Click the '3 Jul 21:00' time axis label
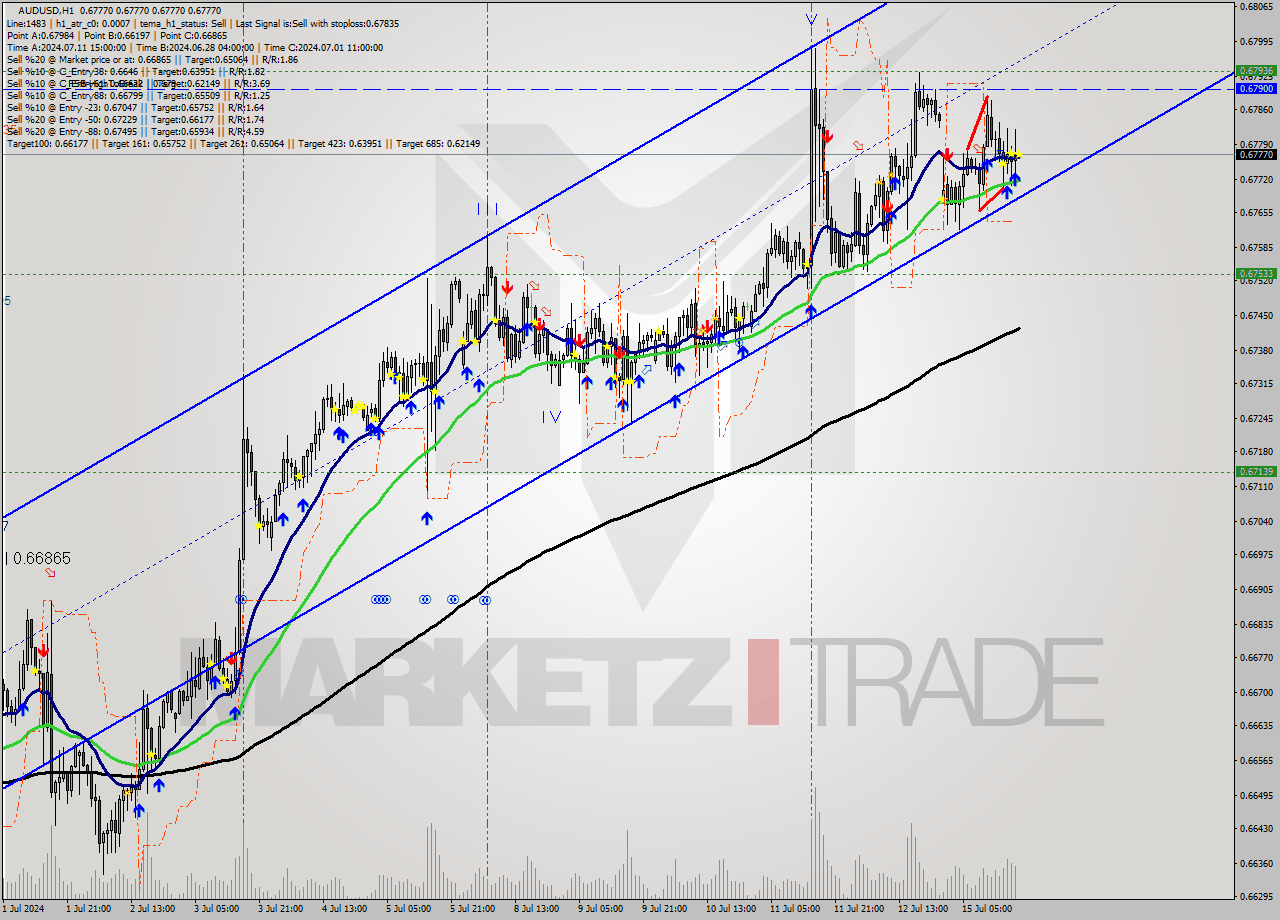1280x920 pixels. pos(282,909)
